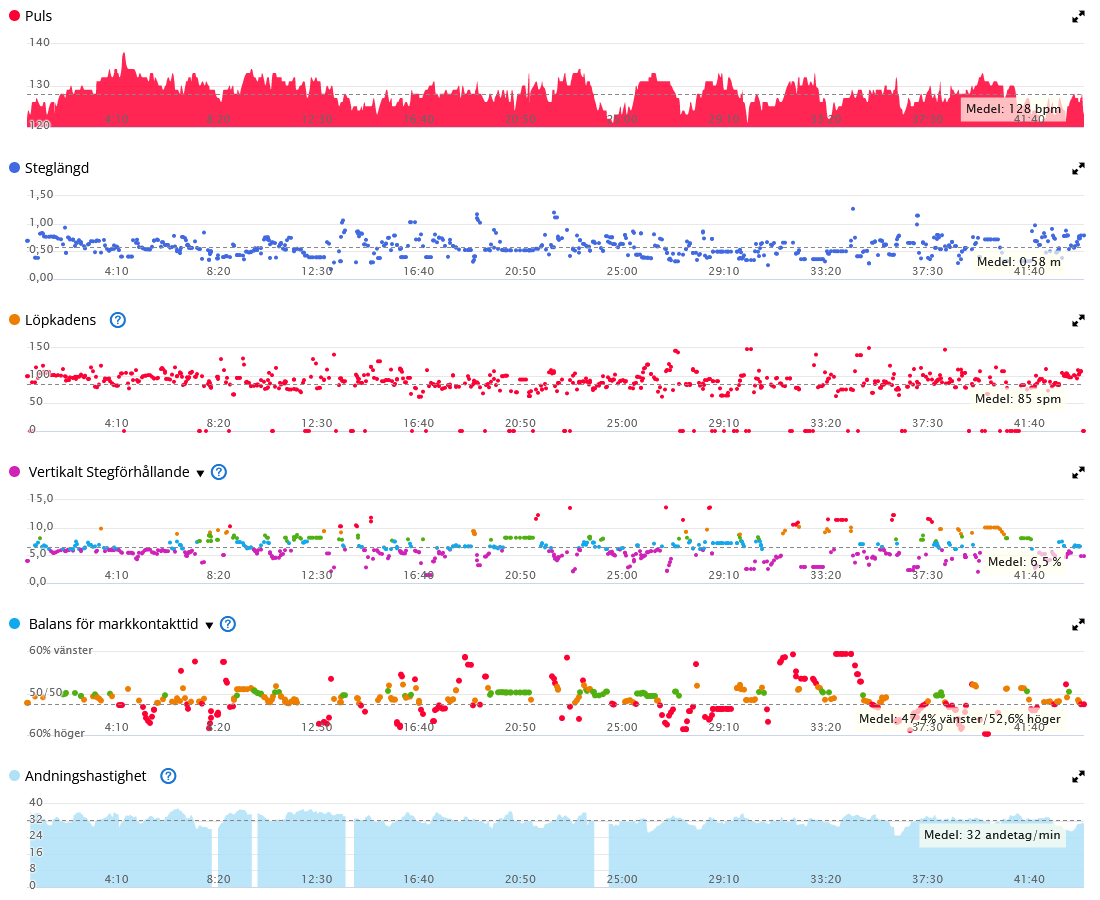The image size is (1100, 900).
Task: Click the Medel: 85 spm label
Action: tap(1018, 398)
